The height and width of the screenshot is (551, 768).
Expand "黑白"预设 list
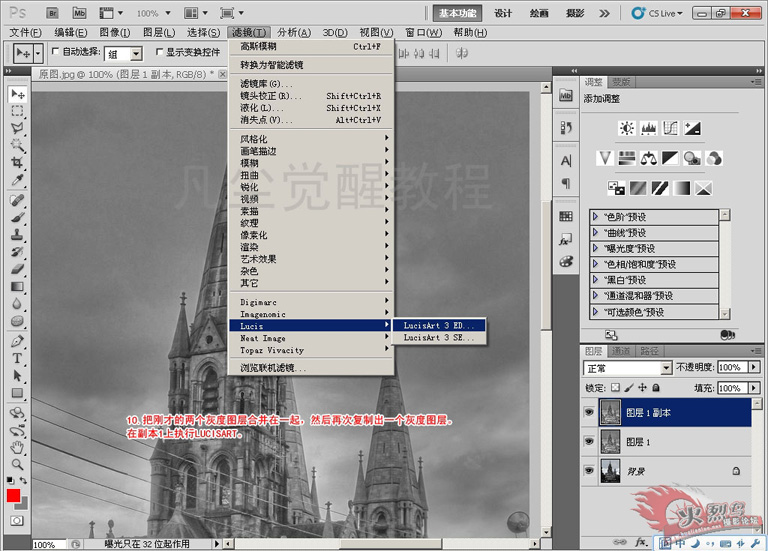[596, 280]
